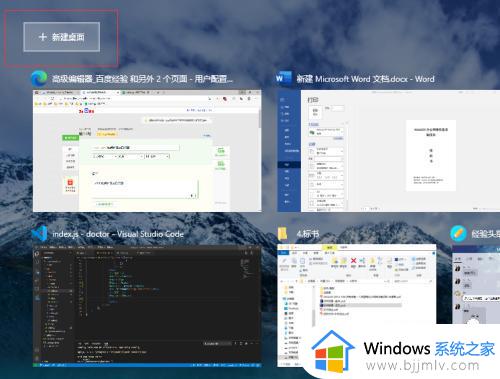
Task: Select title '新建 Microsoft Word 文档.docx - Word'
Action: pos(366,79)
